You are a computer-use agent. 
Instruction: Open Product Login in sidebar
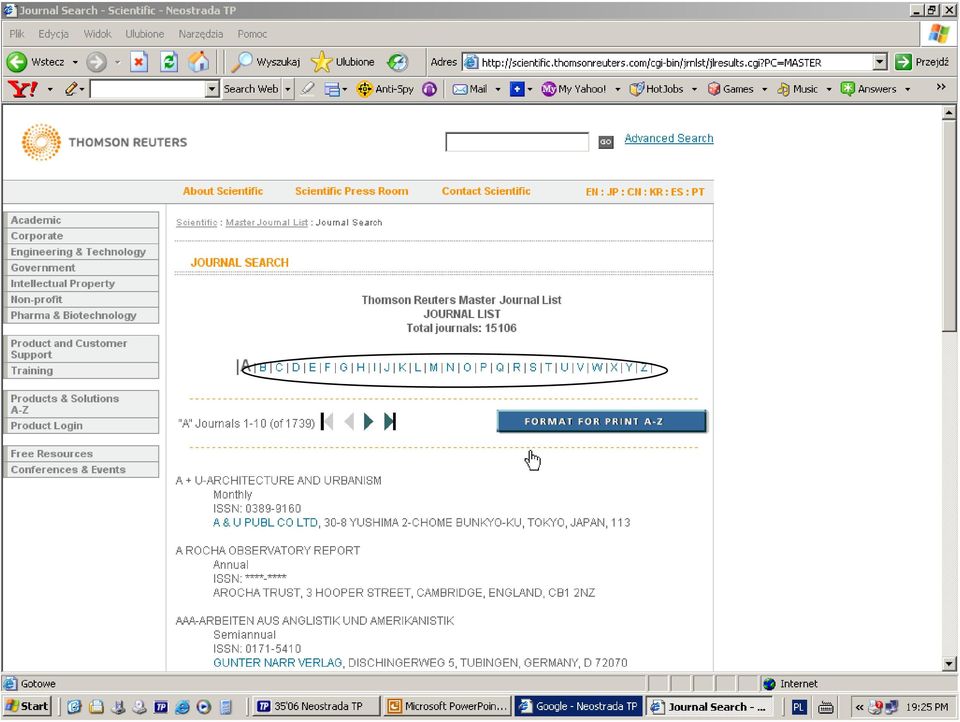coord(81,426)
